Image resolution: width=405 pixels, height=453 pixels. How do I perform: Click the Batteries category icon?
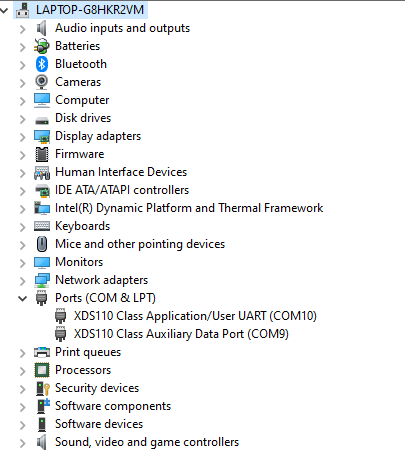point(42,46)
